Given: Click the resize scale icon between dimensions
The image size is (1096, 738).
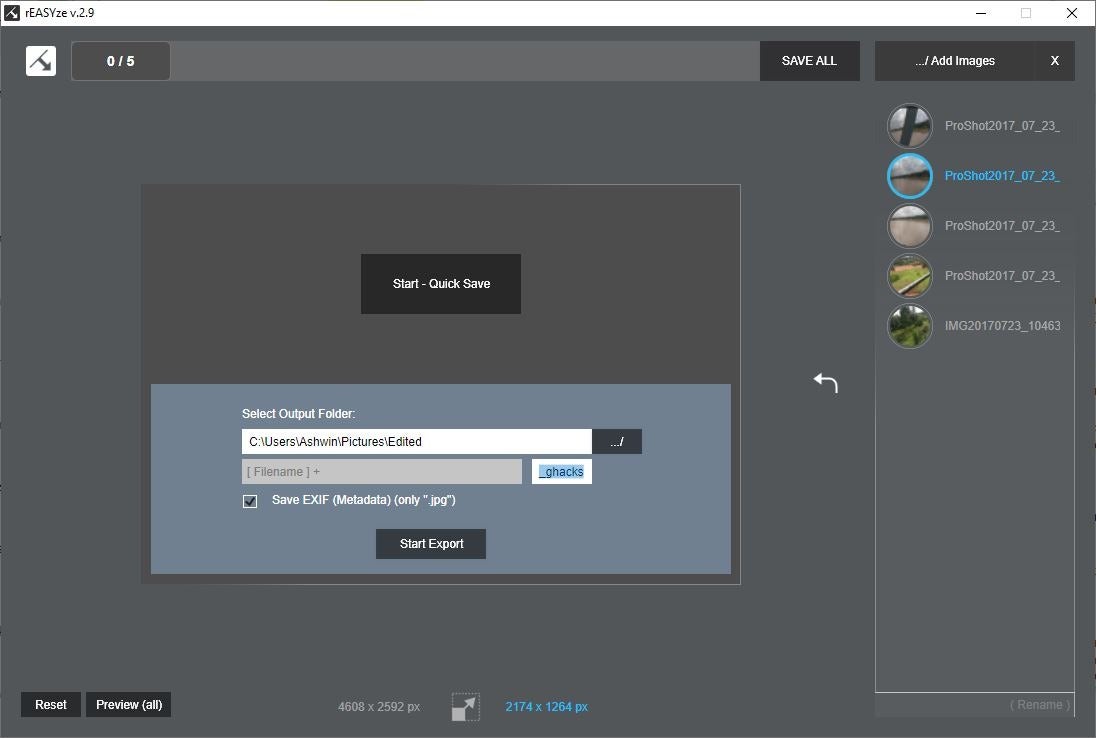Looking at the screenshot, I should point(466,707).
